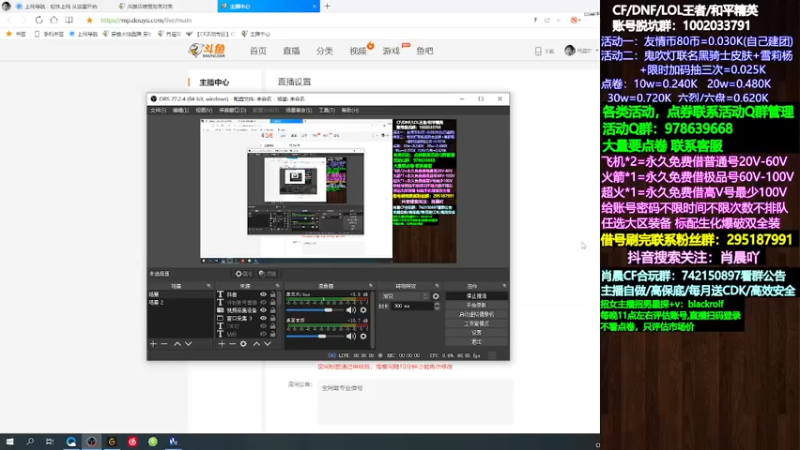This screenshot has width=800, height=450.
Task: Open source properties gear in sources toolbar
Action: coord(243,344)
